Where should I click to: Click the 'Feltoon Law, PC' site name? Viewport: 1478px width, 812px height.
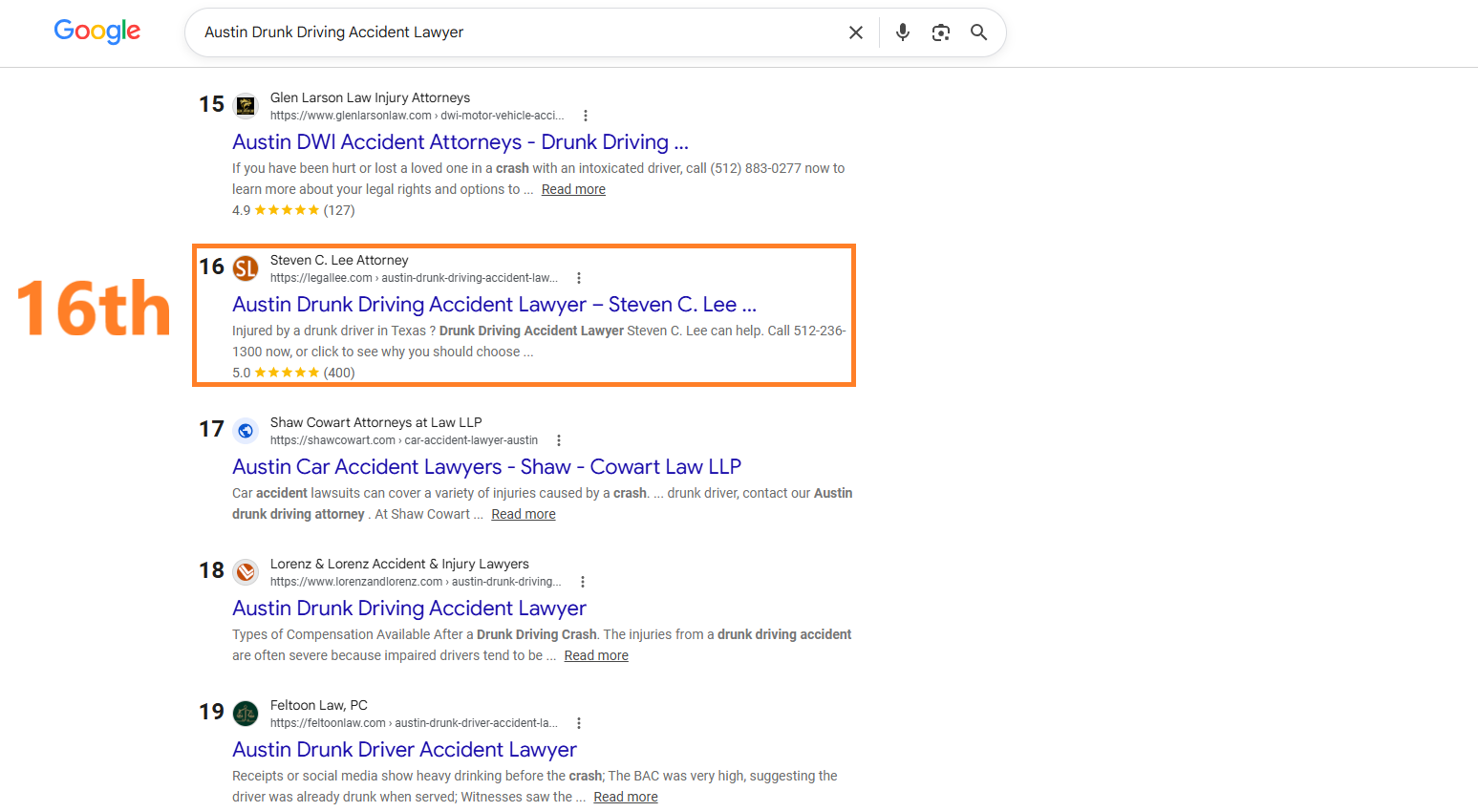[x=318, y=705]
